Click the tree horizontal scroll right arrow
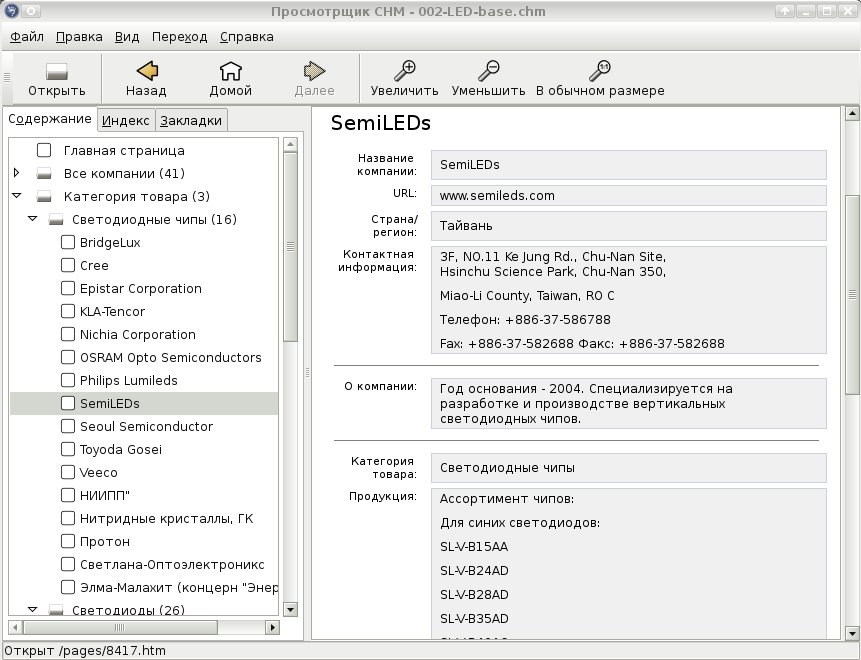Screen dimensions: 861x660 pyautogui.click(x=272, y=627)
